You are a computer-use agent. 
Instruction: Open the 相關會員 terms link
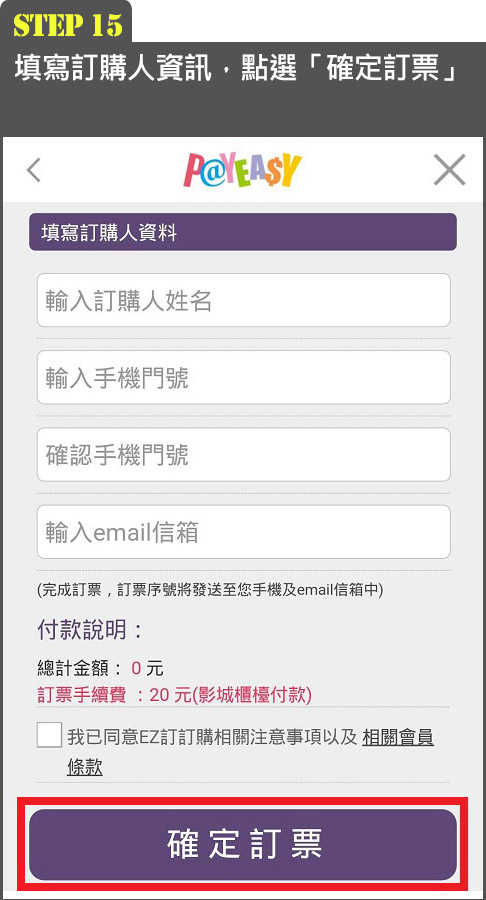(398, 737)
